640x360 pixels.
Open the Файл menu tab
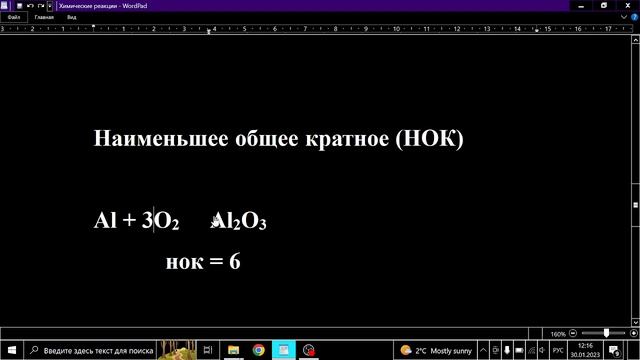tap(13, 17)
